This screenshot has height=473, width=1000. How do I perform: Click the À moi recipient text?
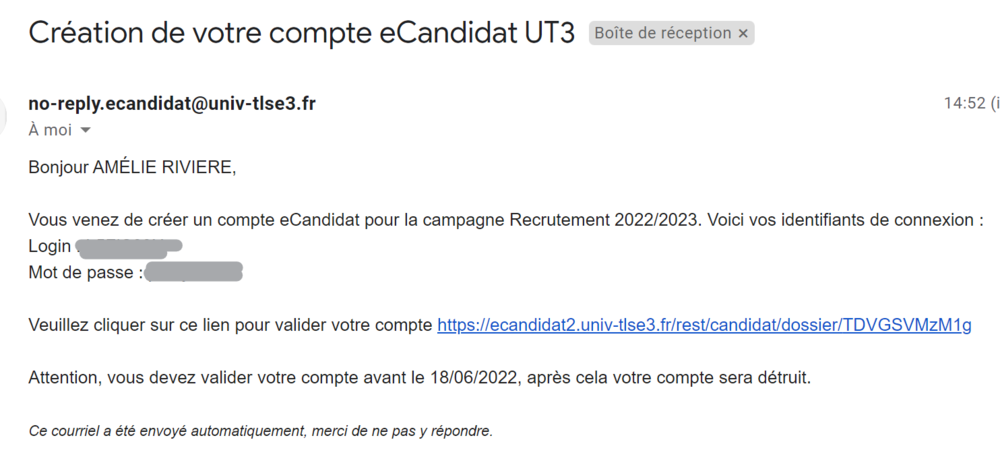pos(50,130)
